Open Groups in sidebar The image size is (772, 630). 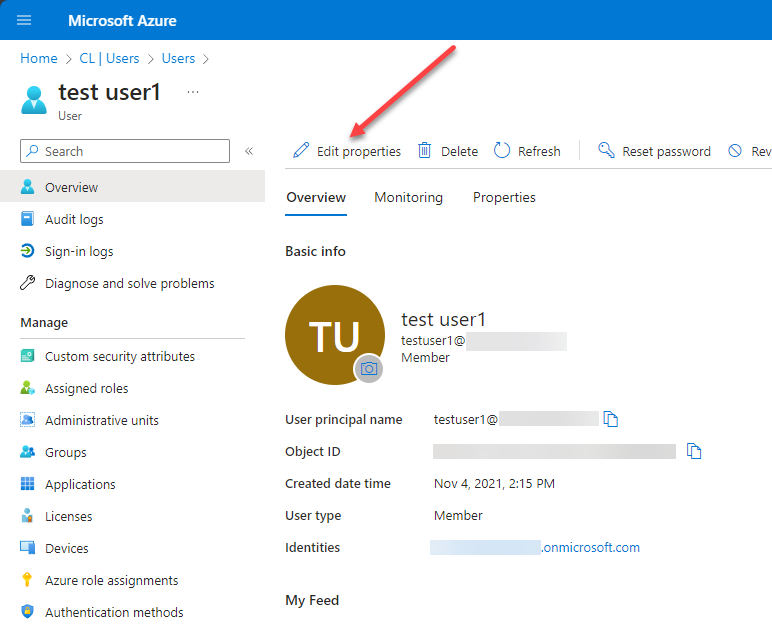pyautogui.click(x=65, y=452)
